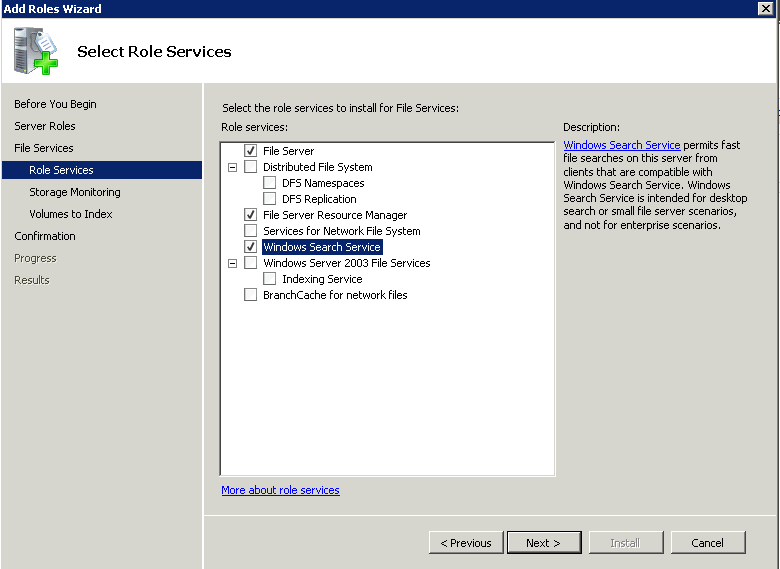Uncheck Windows Search Service checkbox
780x569 pixels.
point(251,246)
